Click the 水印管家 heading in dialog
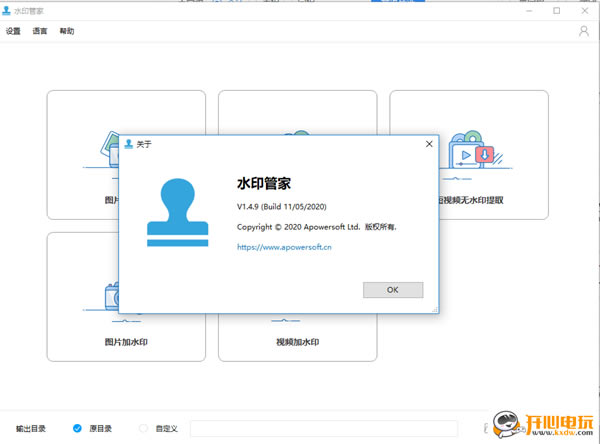Image resolution: width=600 pixels, height=444 pixels. tap(264, 183)
